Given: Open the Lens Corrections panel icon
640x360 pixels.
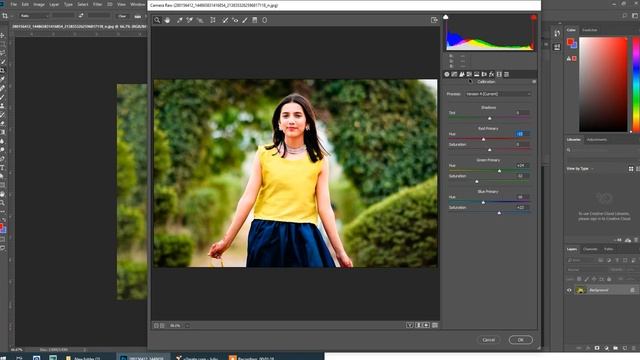Looking at the screenshot, I should click(x=484, y=74).
